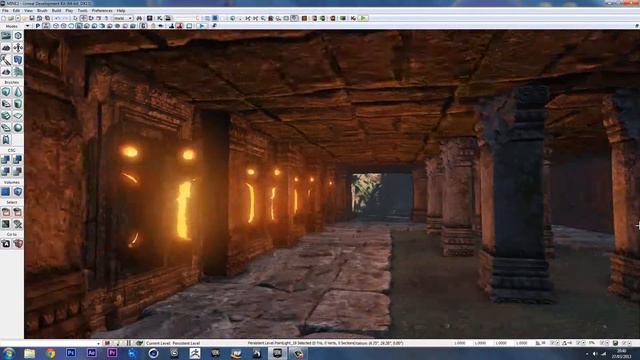Click Show All icon under Select

coord(18,224)
